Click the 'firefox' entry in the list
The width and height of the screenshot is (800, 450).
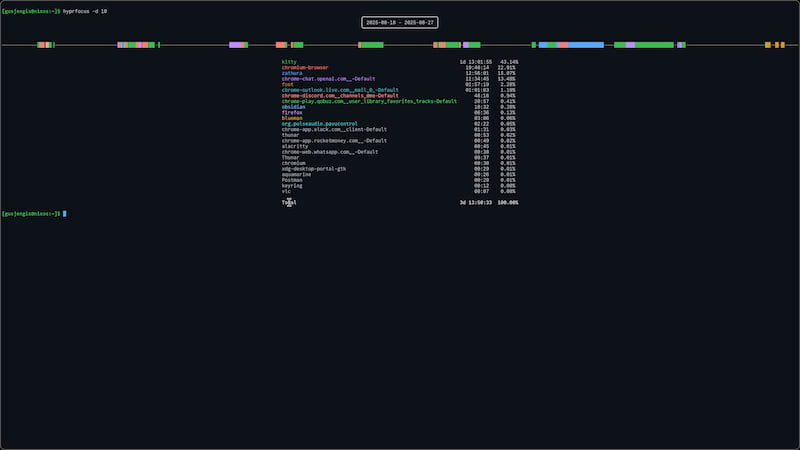292,112
